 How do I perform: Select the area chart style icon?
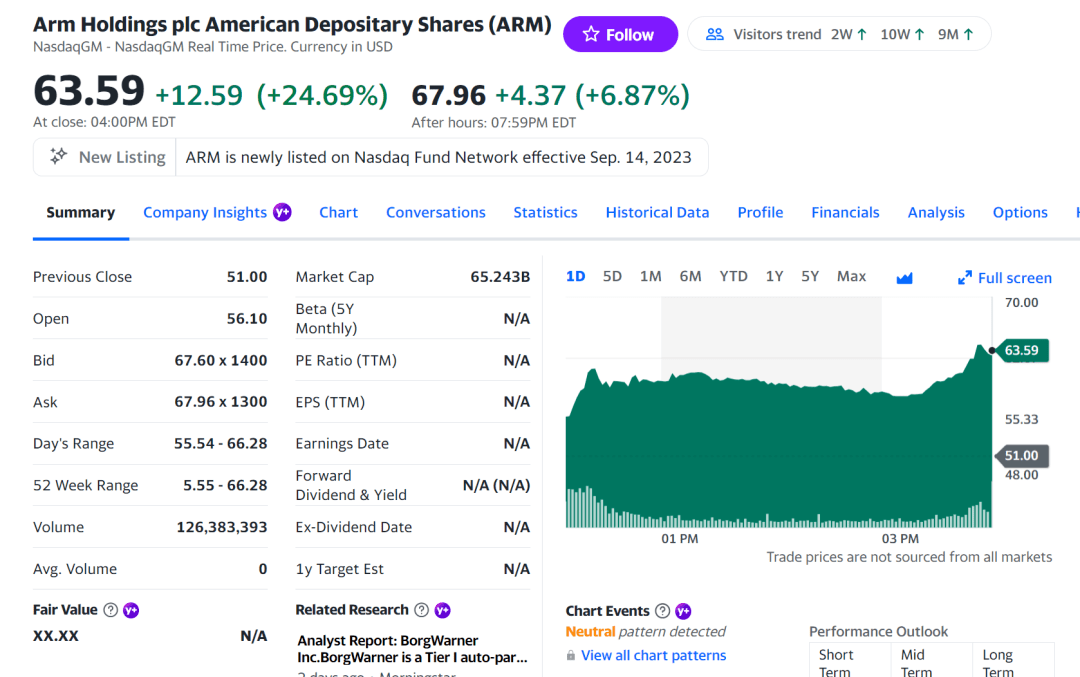(904, 278)
